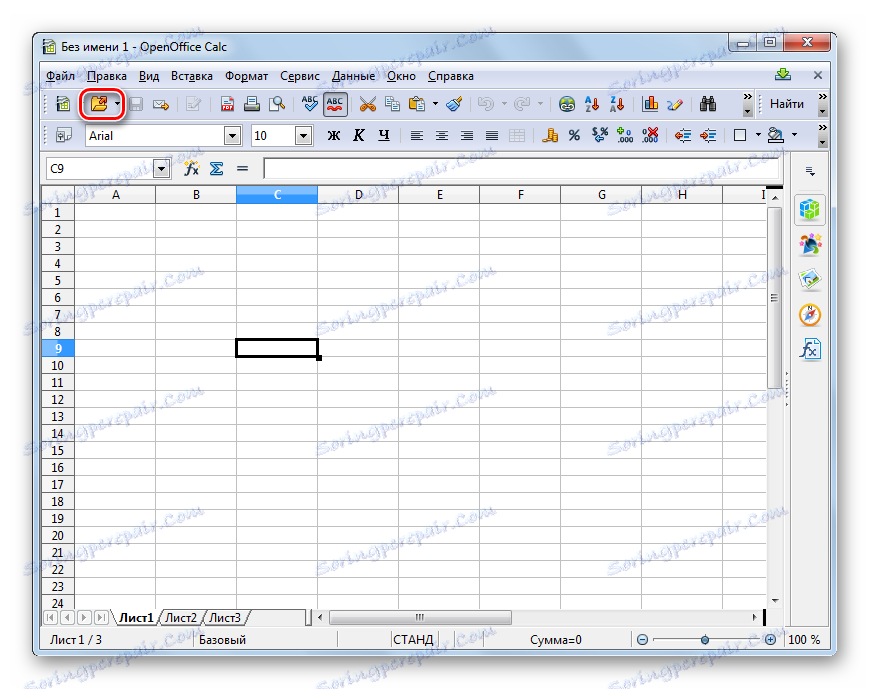Viewport: 870px width, 689px height.
Task: Toggle bold Ж formatting
Action: [x=333, y=135]
